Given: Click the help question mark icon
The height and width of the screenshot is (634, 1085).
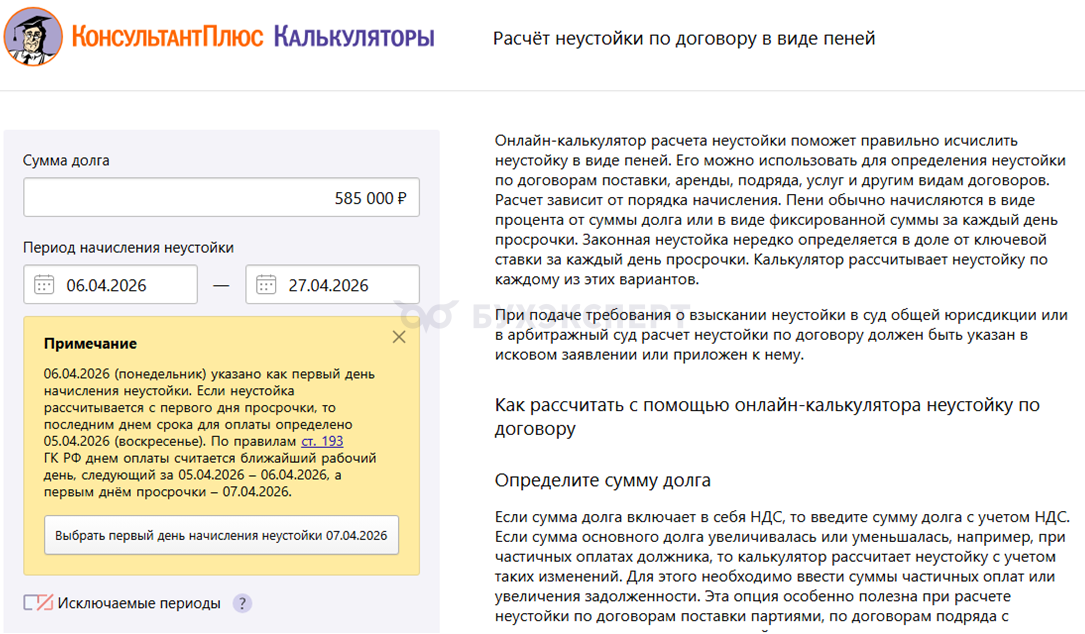Looking at the screenshot, I should [242, 604].
